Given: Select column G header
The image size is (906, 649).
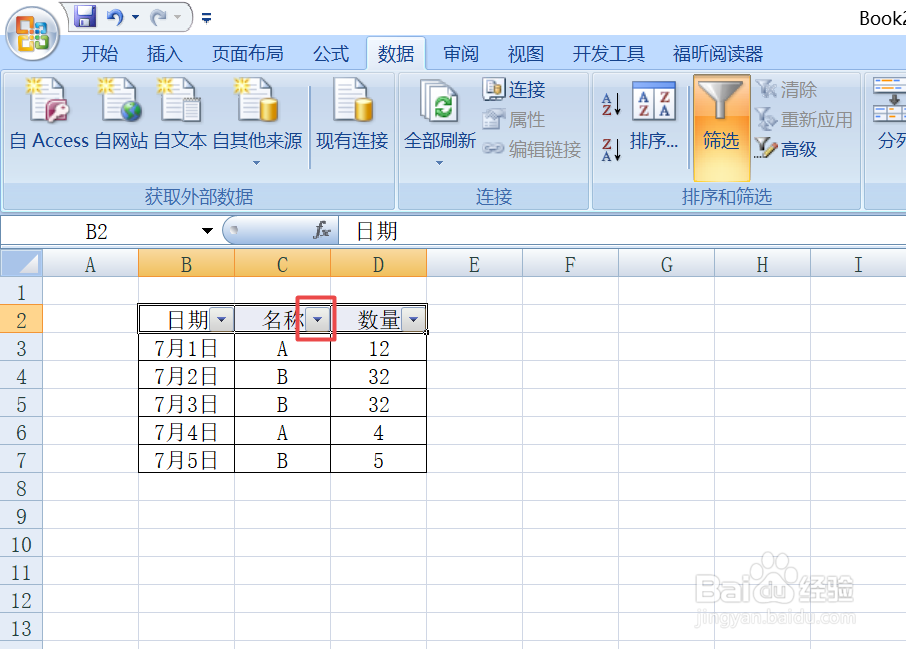Looking at the screenshot, I should [666, 264].
